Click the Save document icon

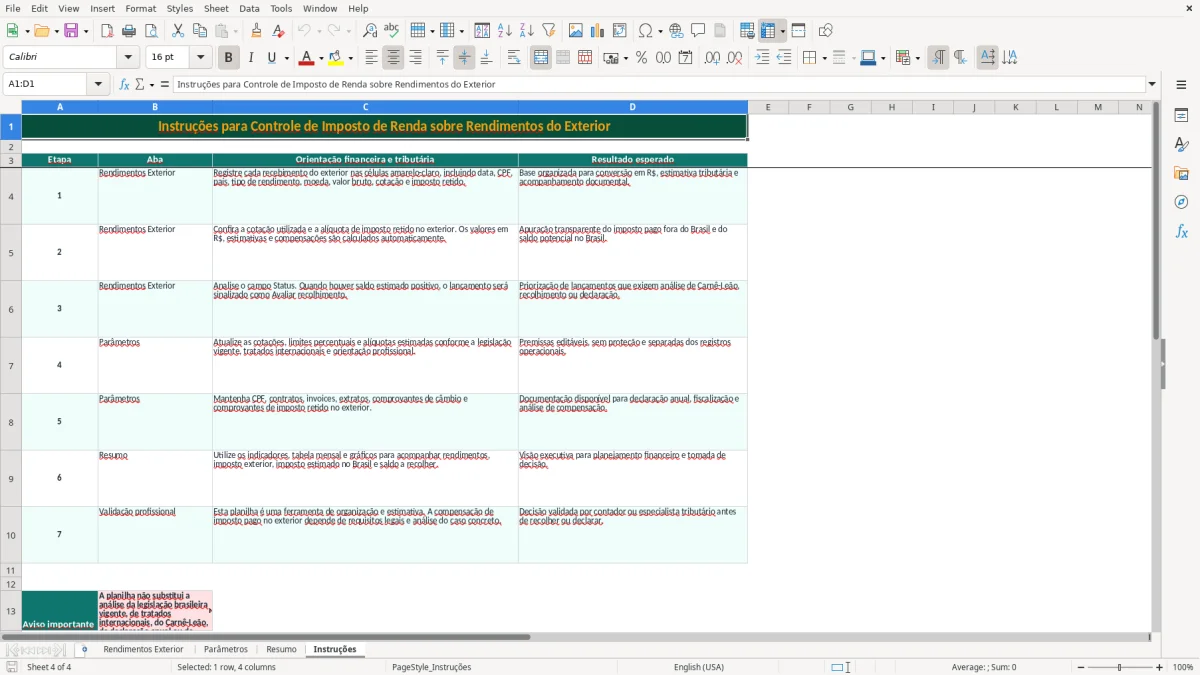(x=71, y=31)
